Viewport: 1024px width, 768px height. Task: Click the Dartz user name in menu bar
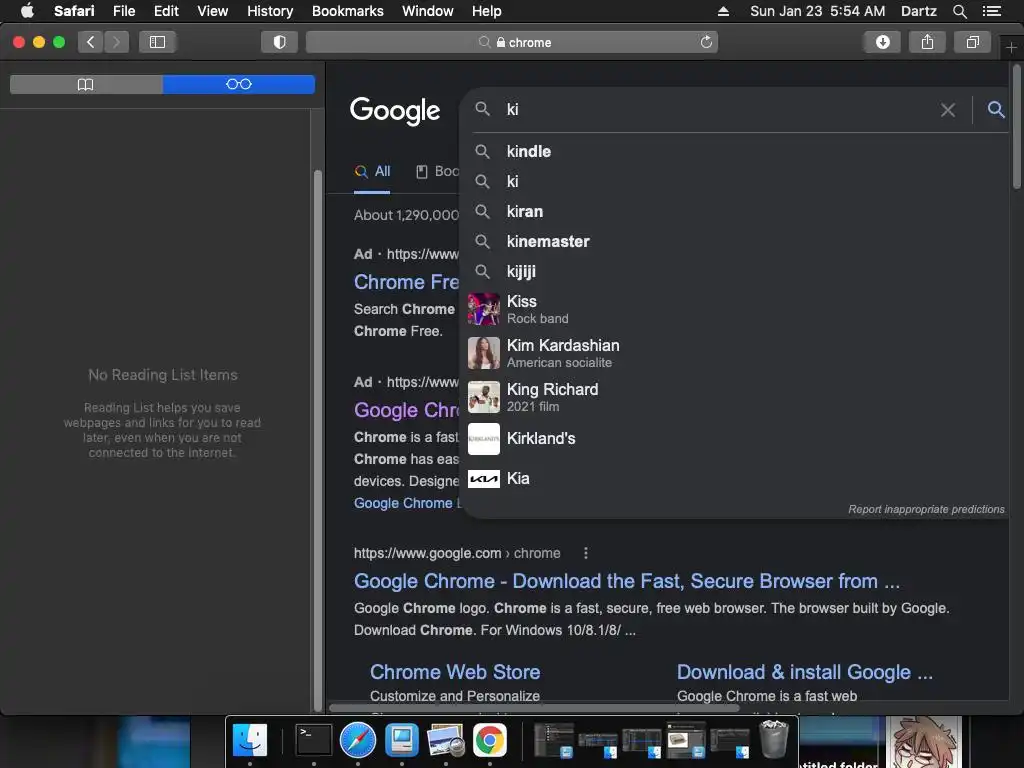(x=918, y=11)
